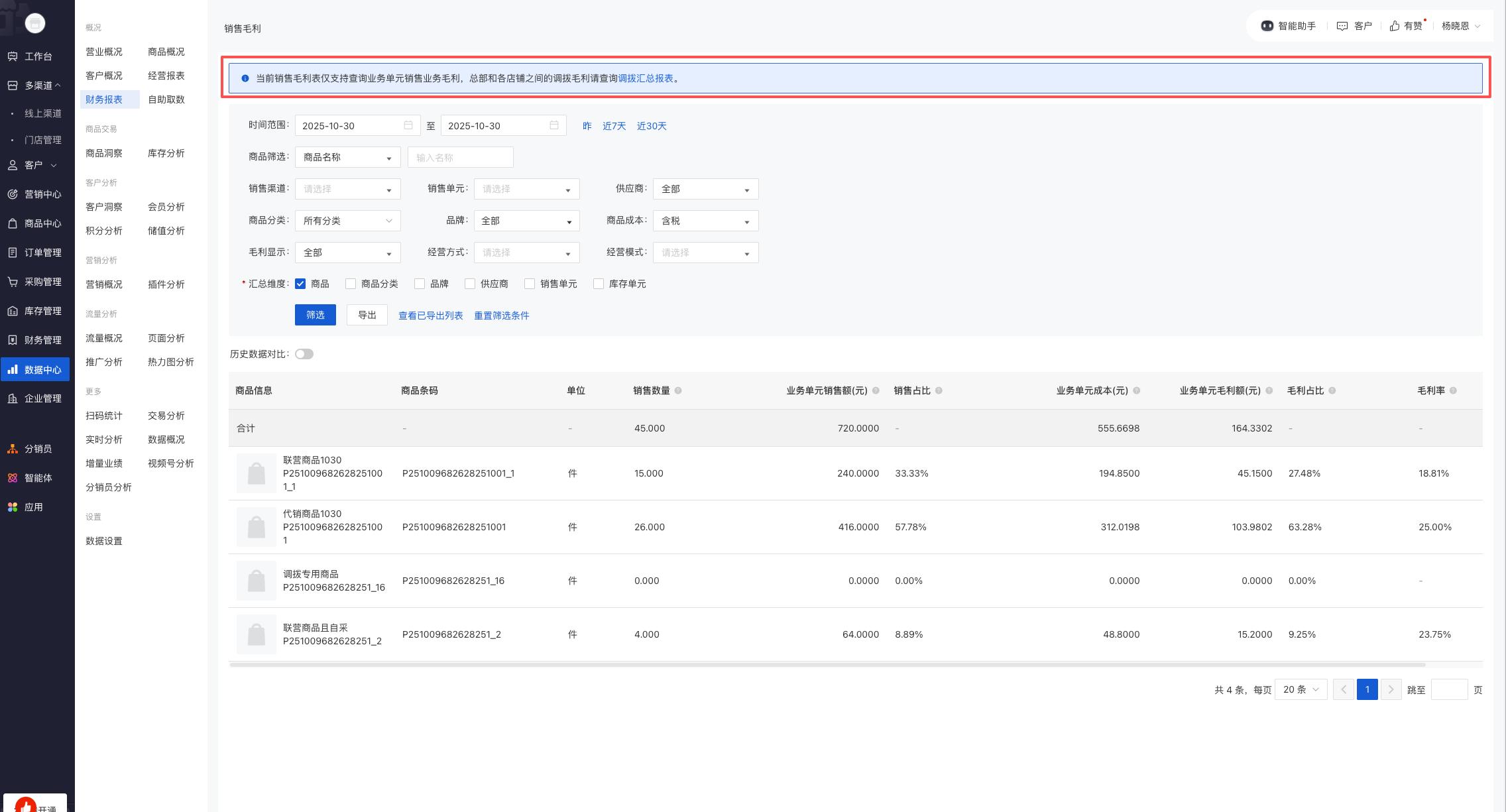Go to the 库存分析 menu item

(x=166, y=153)
